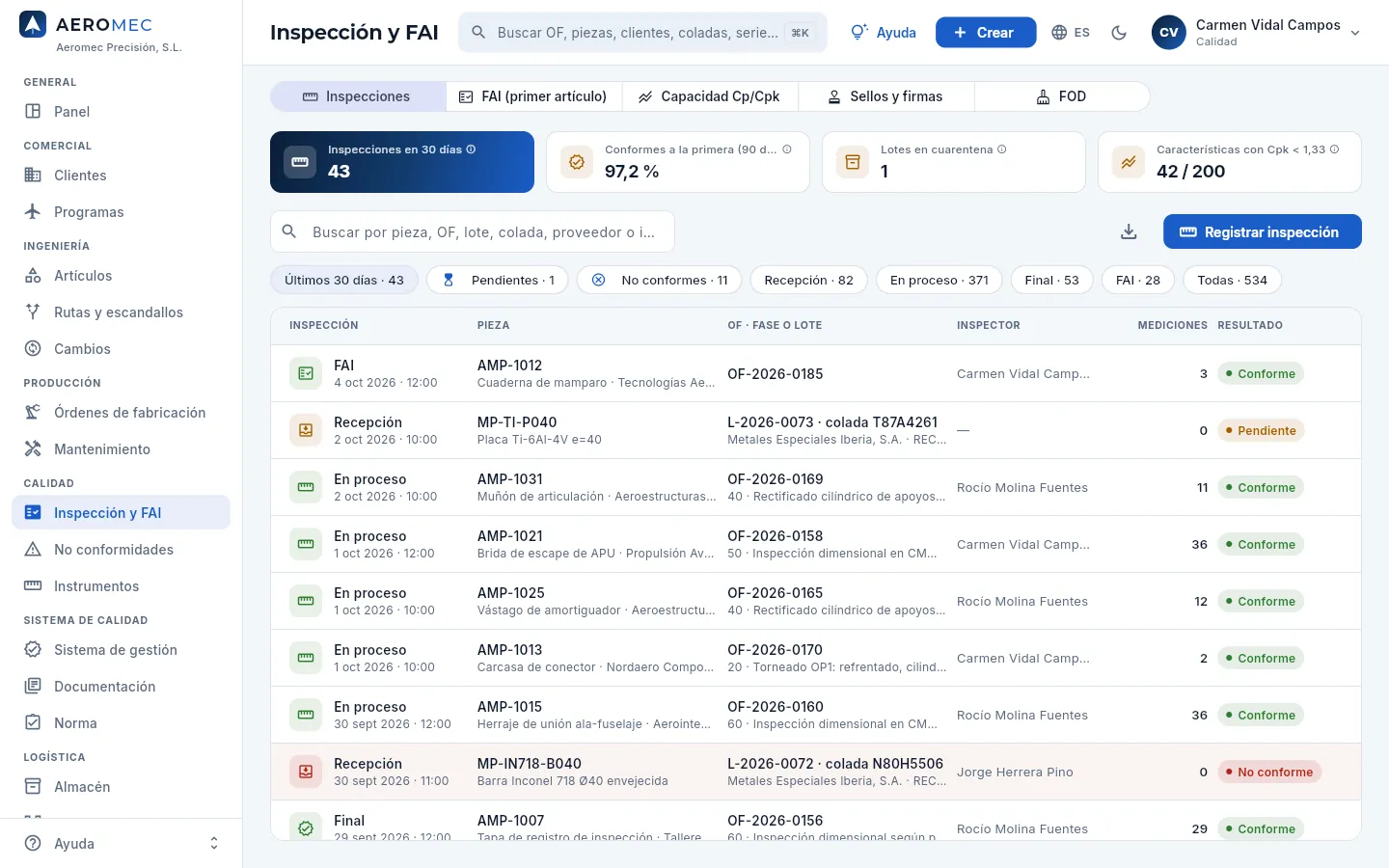Click MEDICIONES column header
Viewport: 1389px width, 868px height.
point(1172,325)
